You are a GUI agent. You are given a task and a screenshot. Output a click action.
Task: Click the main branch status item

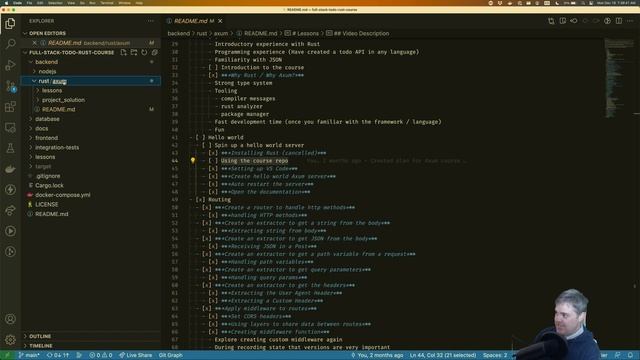29,355
